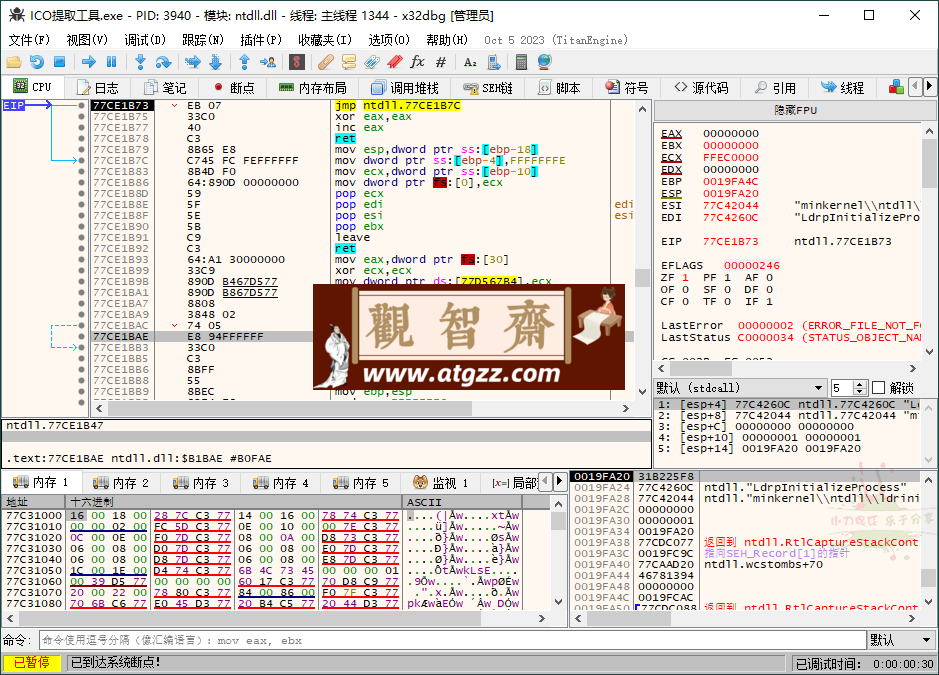
Task: Select the 监视 1 tab
Action: pos(440,483)
